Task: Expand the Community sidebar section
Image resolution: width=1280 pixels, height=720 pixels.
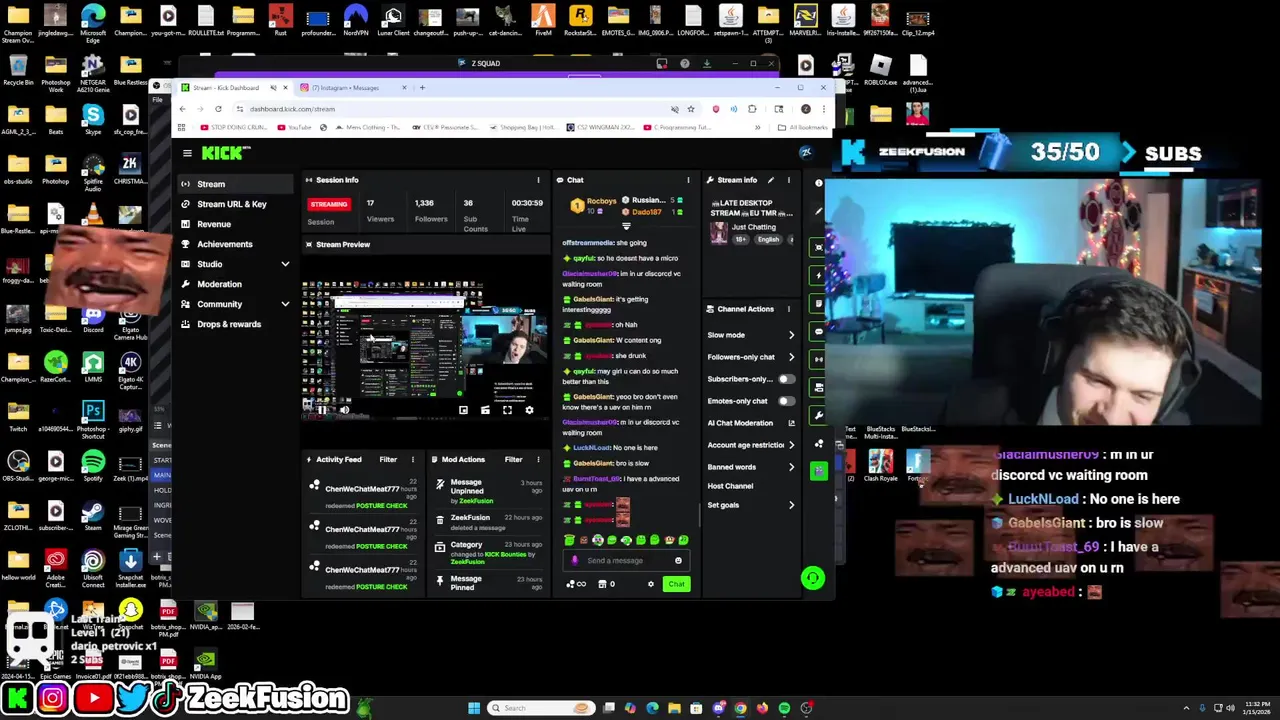Action: 285,304
